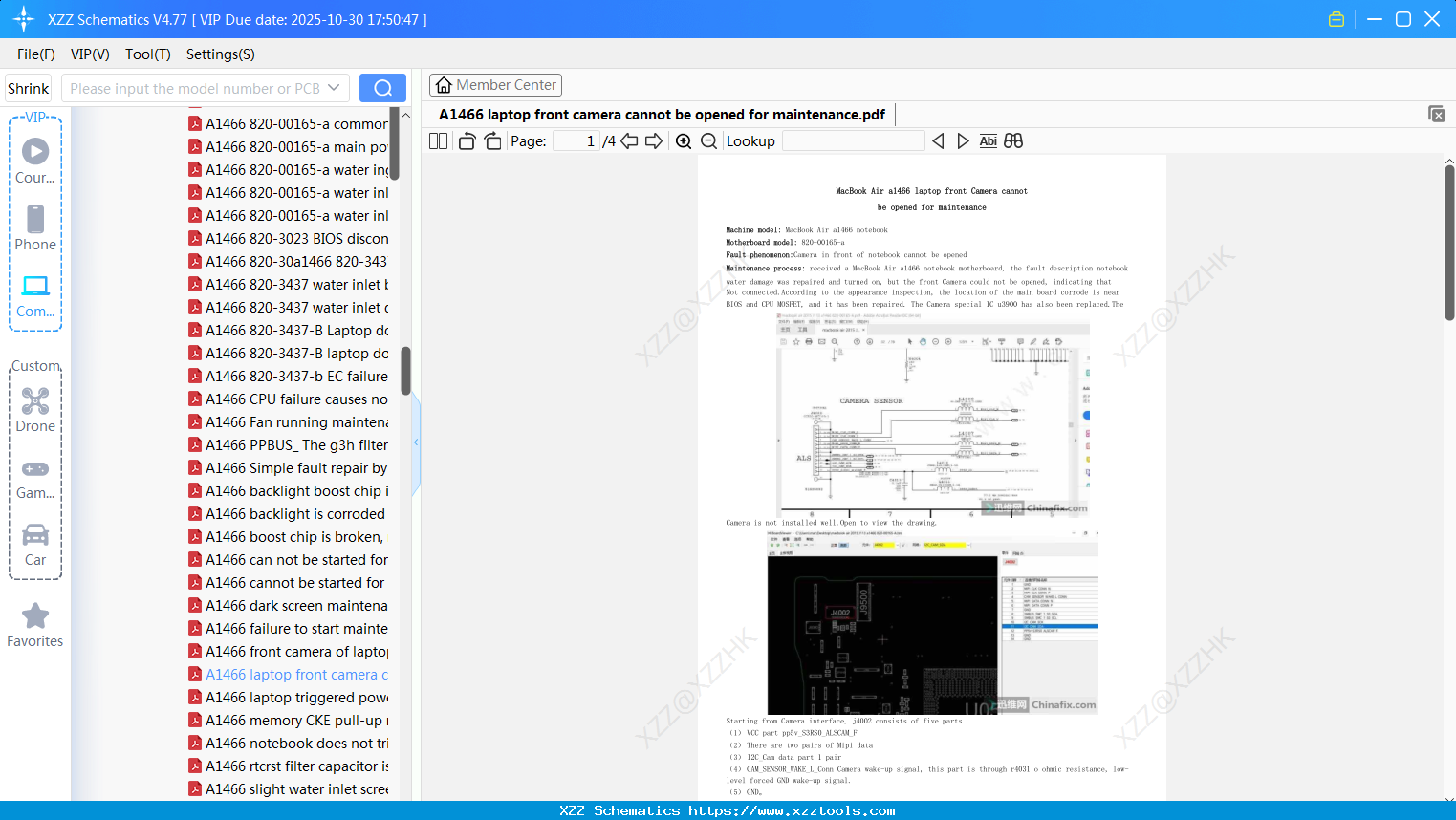Open the Member Center button
This screenshot has height=820, width=1456.
pos(495,85)
